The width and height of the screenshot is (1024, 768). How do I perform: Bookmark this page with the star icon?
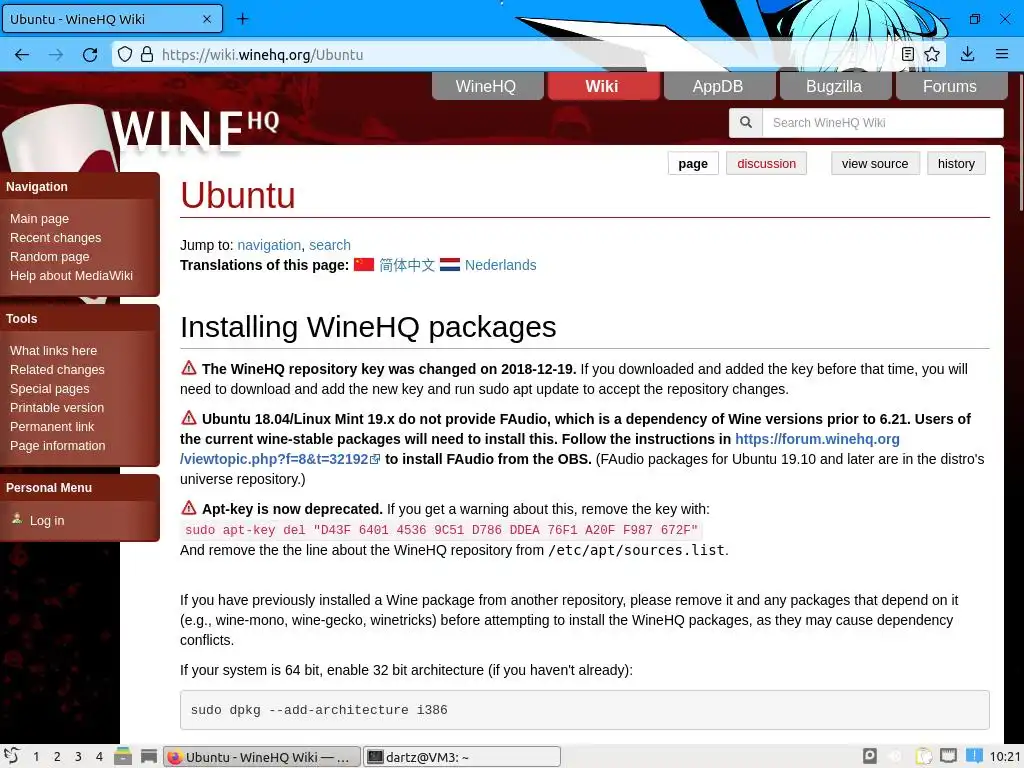[x=932, y=54]
